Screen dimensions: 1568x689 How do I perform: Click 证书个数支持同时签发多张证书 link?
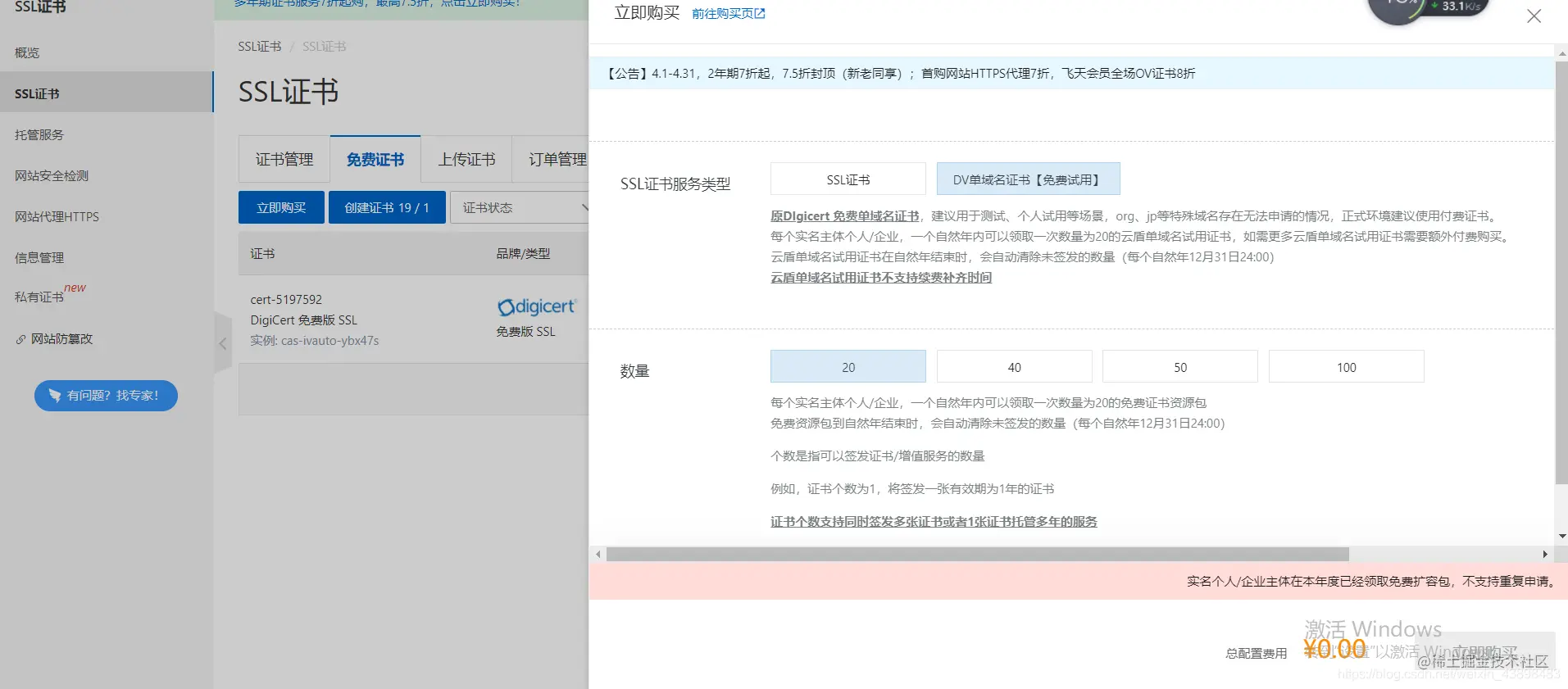pos(934,522)
